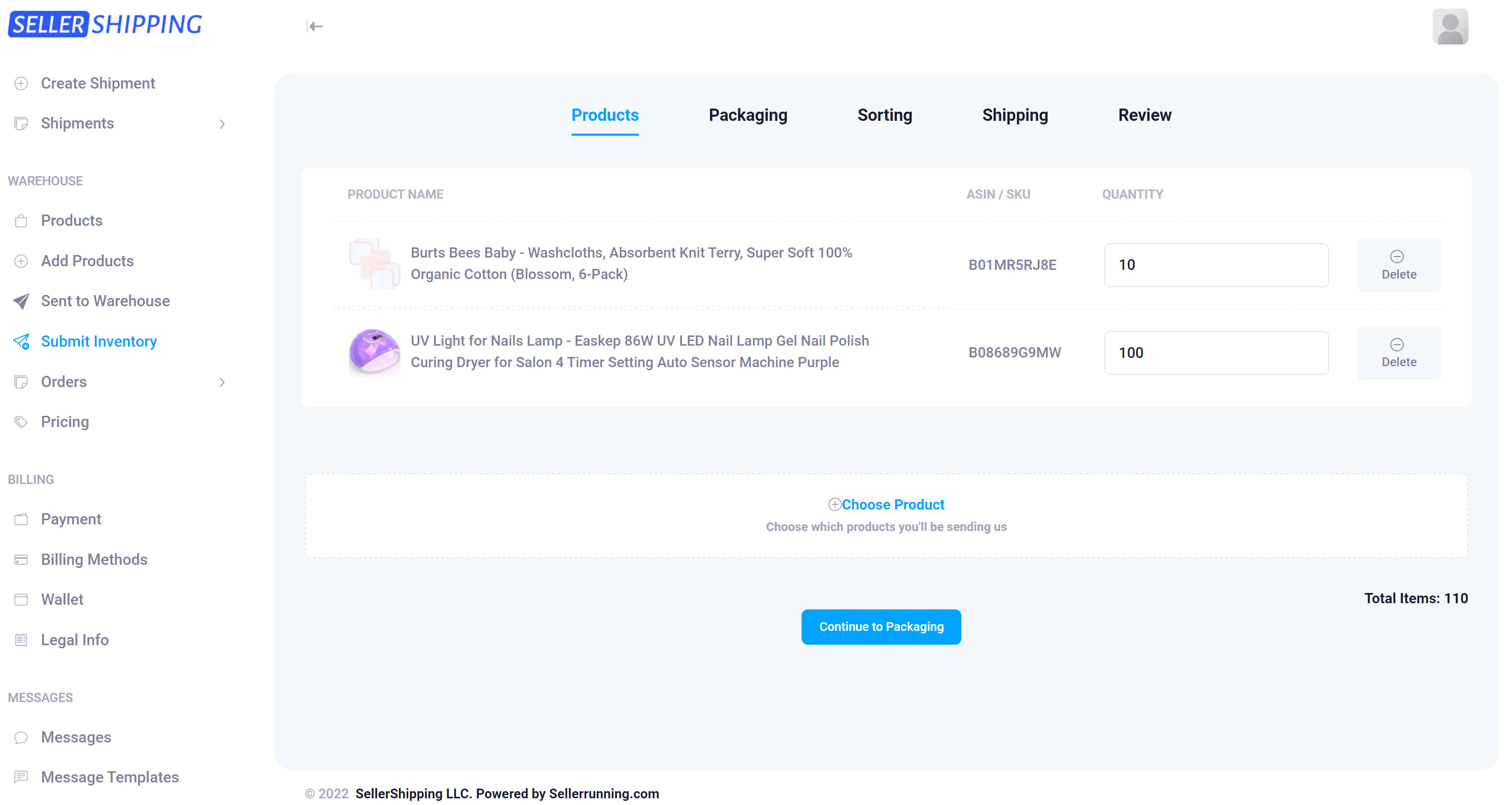Open Message Templates in the sidebar

(x=110, y=777)
